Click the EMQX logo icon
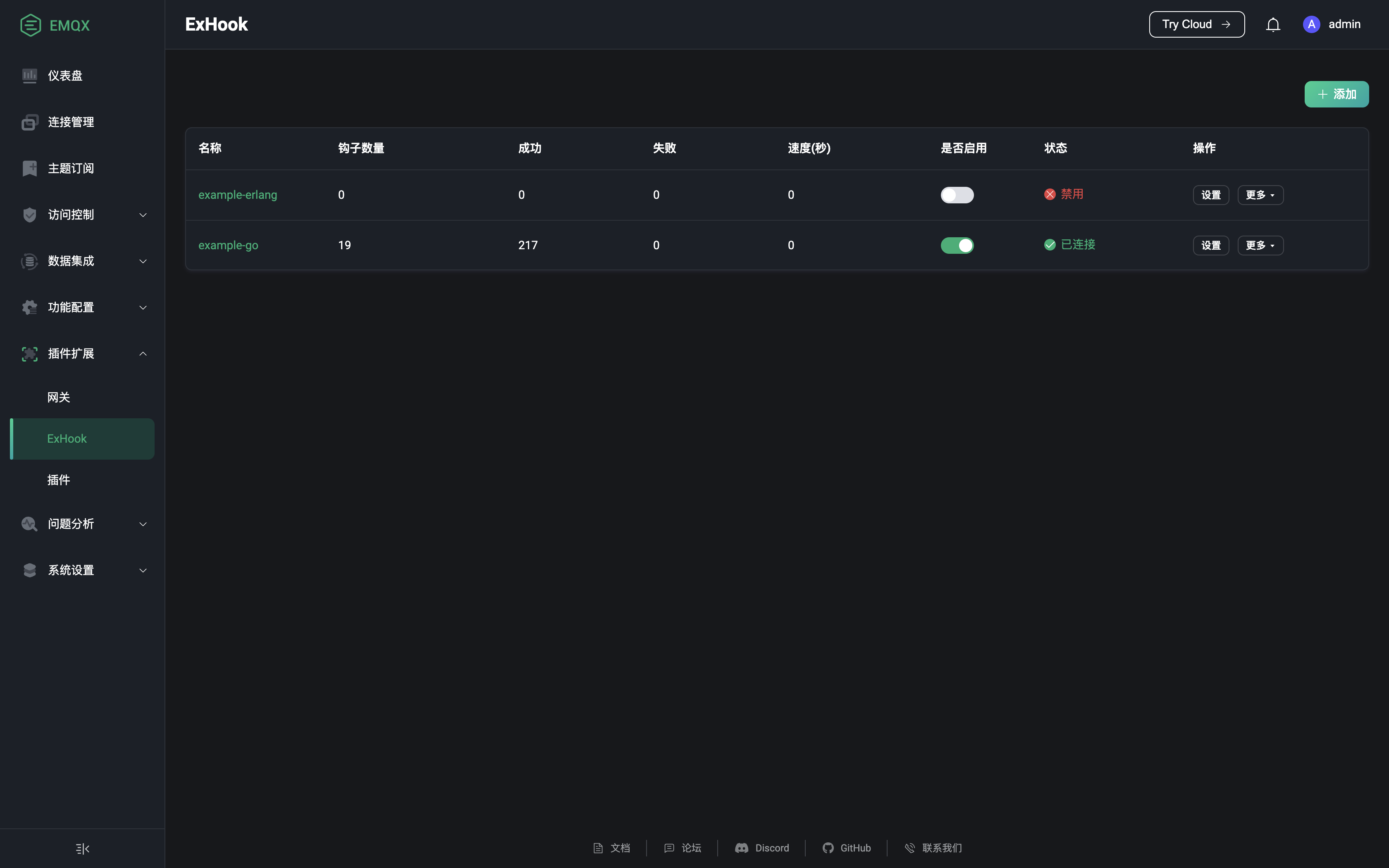This screenshot has height=868, width=1389. click(31, 25)
